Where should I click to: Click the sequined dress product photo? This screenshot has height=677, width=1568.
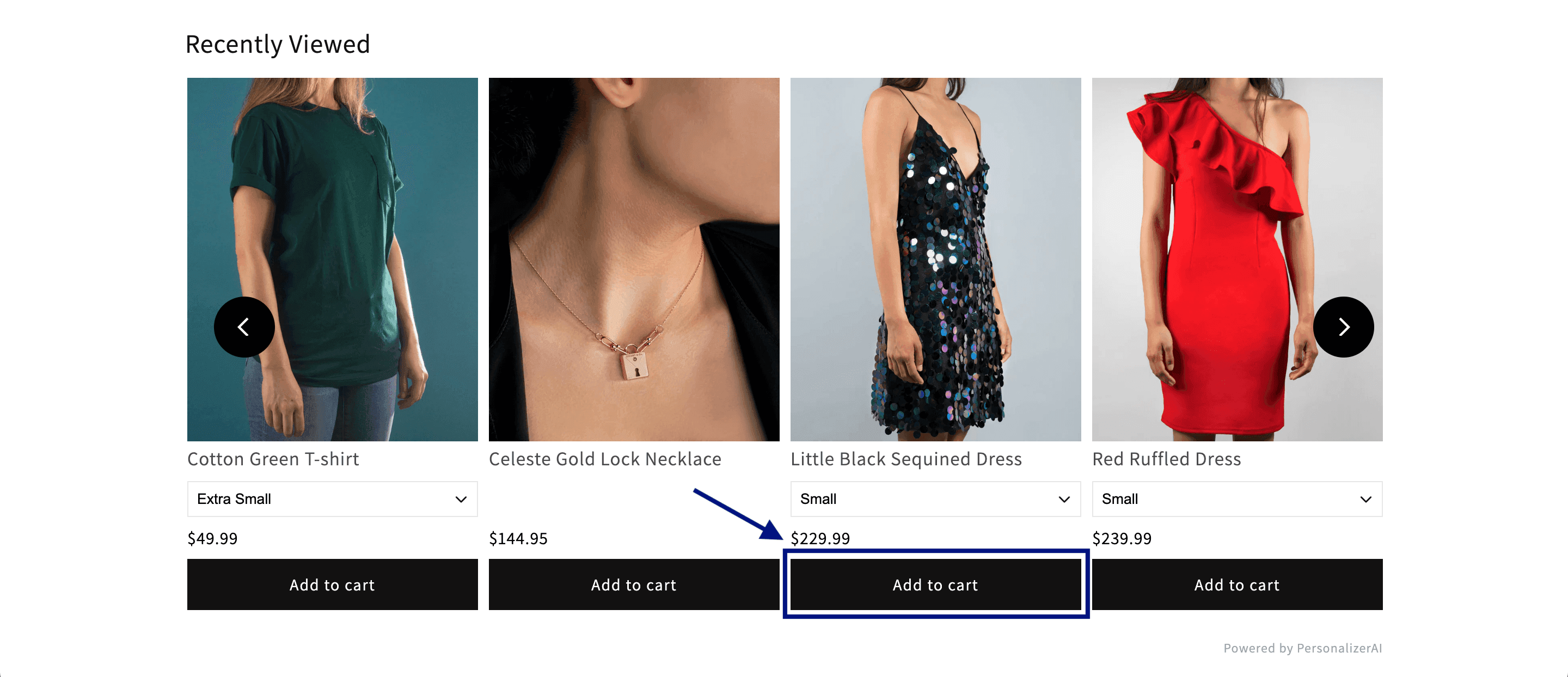(x=935, y=259)
